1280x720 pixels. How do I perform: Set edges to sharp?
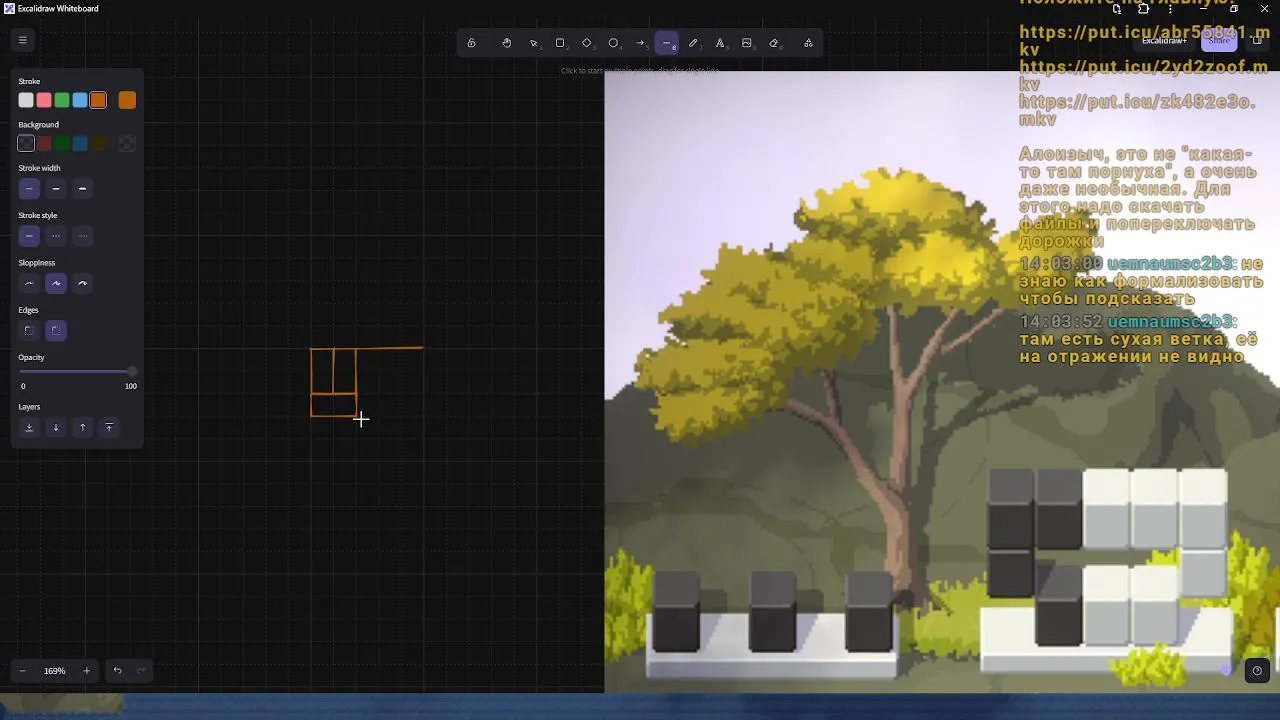[x=29, y=331]
